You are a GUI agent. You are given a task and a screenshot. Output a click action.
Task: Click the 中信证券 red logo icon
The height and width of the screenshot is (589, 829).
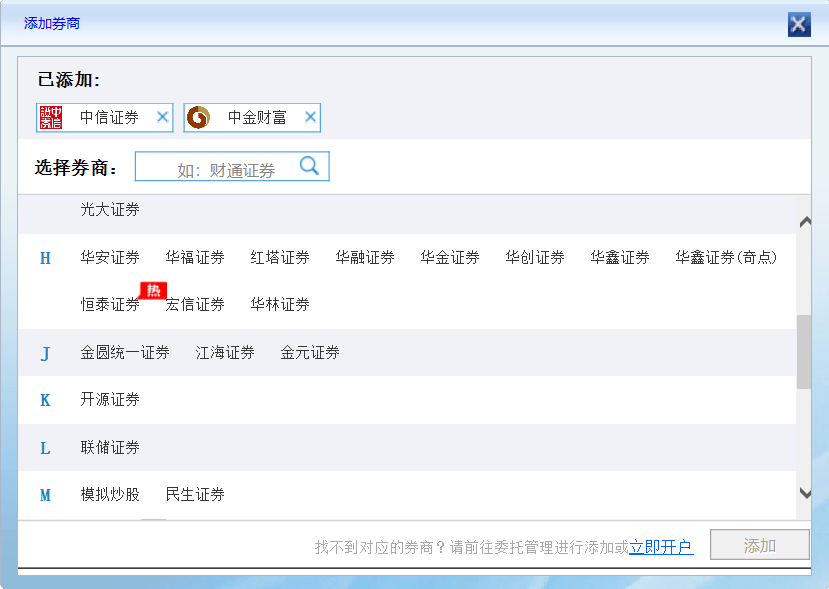pos(51,117)
